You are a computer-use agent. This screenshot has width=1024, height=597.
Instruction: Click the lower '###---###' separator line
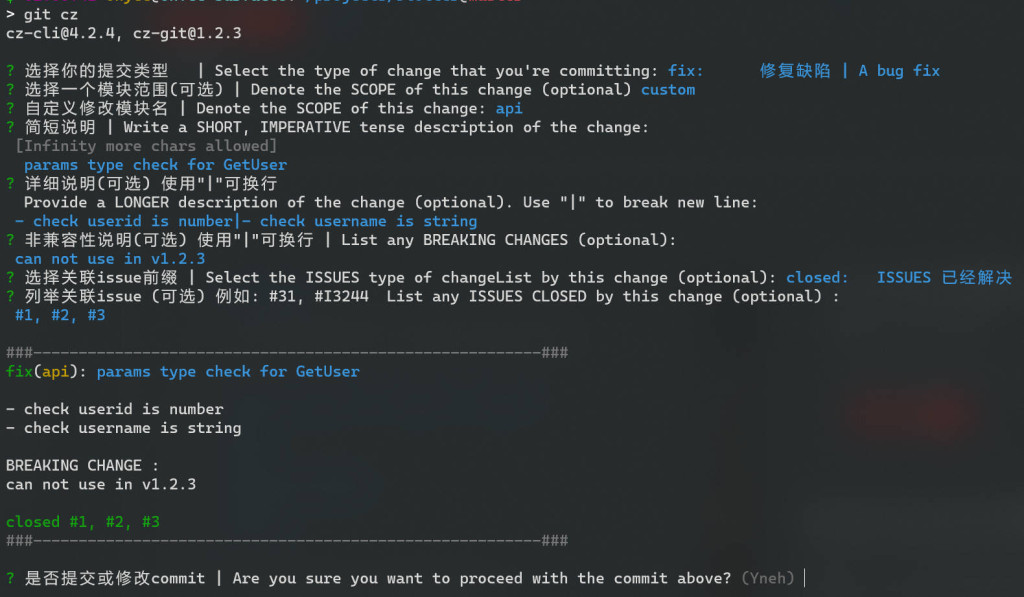pos(287,541)
